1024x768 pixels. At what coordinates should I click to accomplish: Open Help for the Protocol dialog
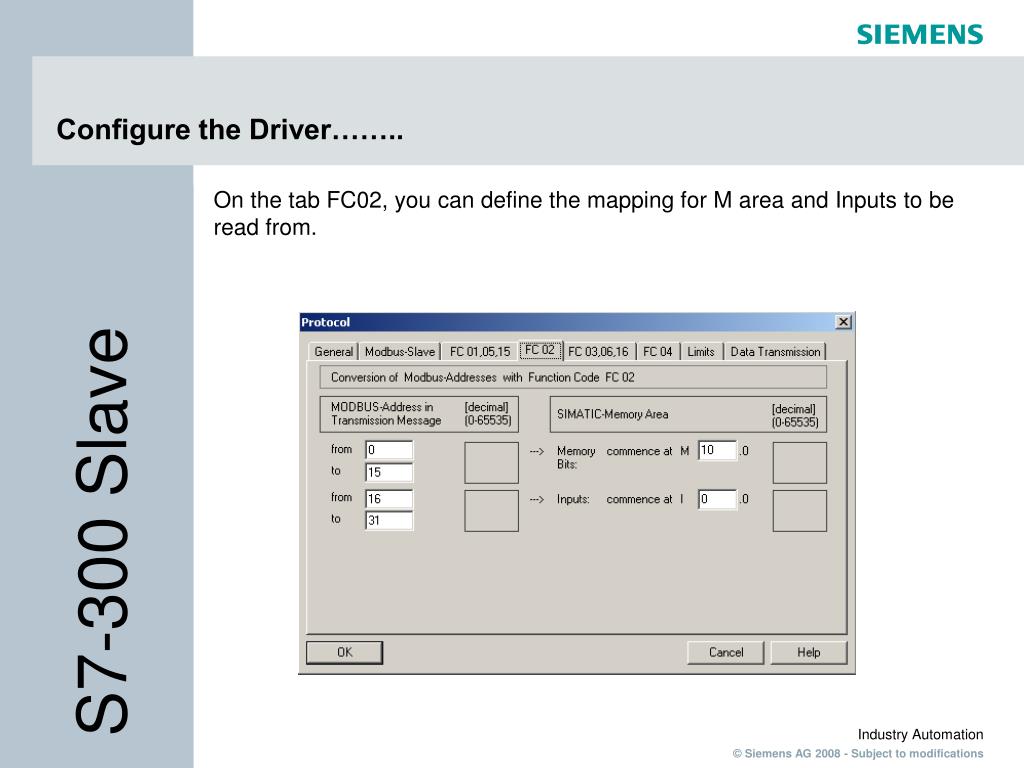pyautogui.click(x=808, y=652)
